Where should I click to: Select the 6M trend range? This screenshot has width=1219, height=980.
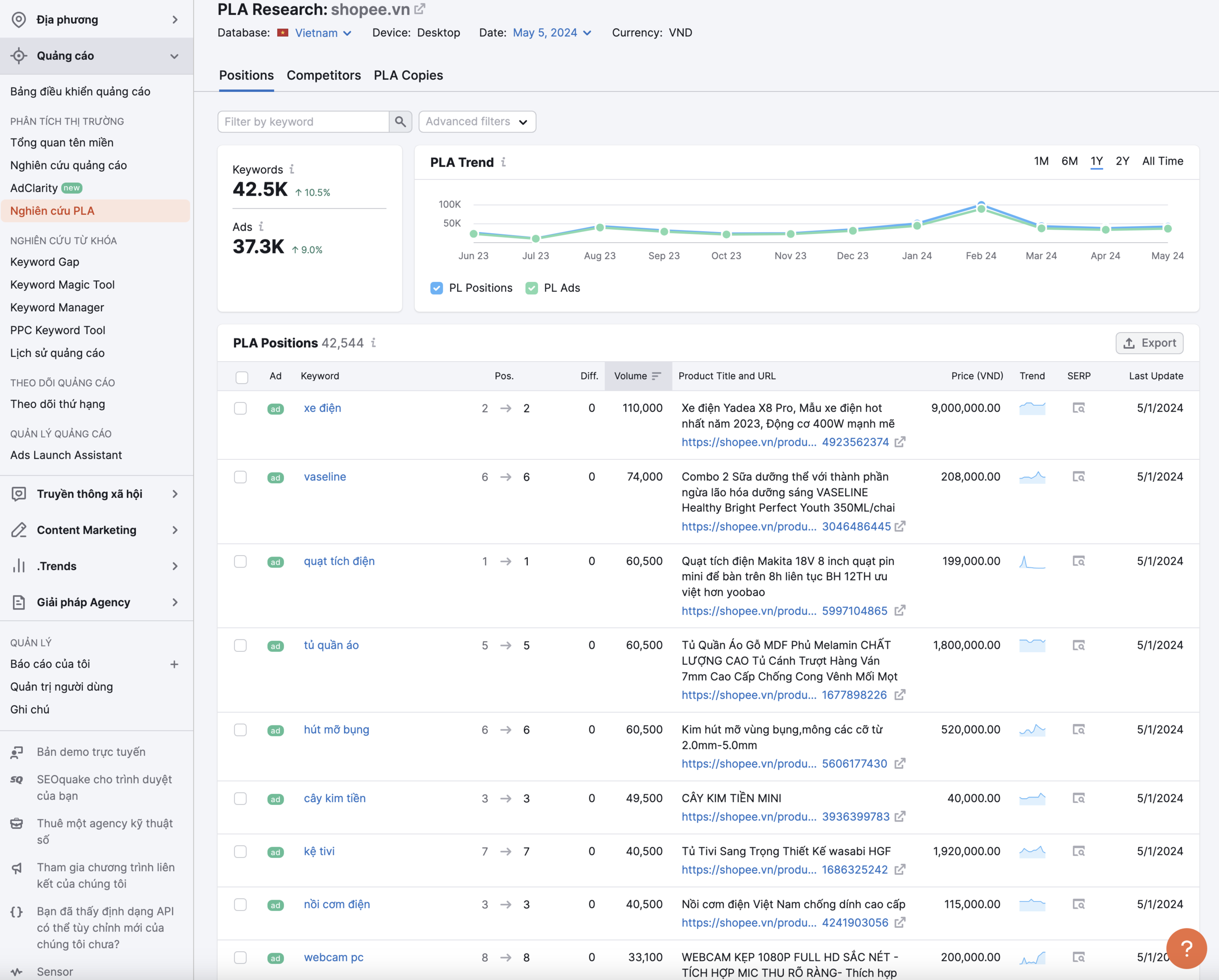[x=1069, y=161]
